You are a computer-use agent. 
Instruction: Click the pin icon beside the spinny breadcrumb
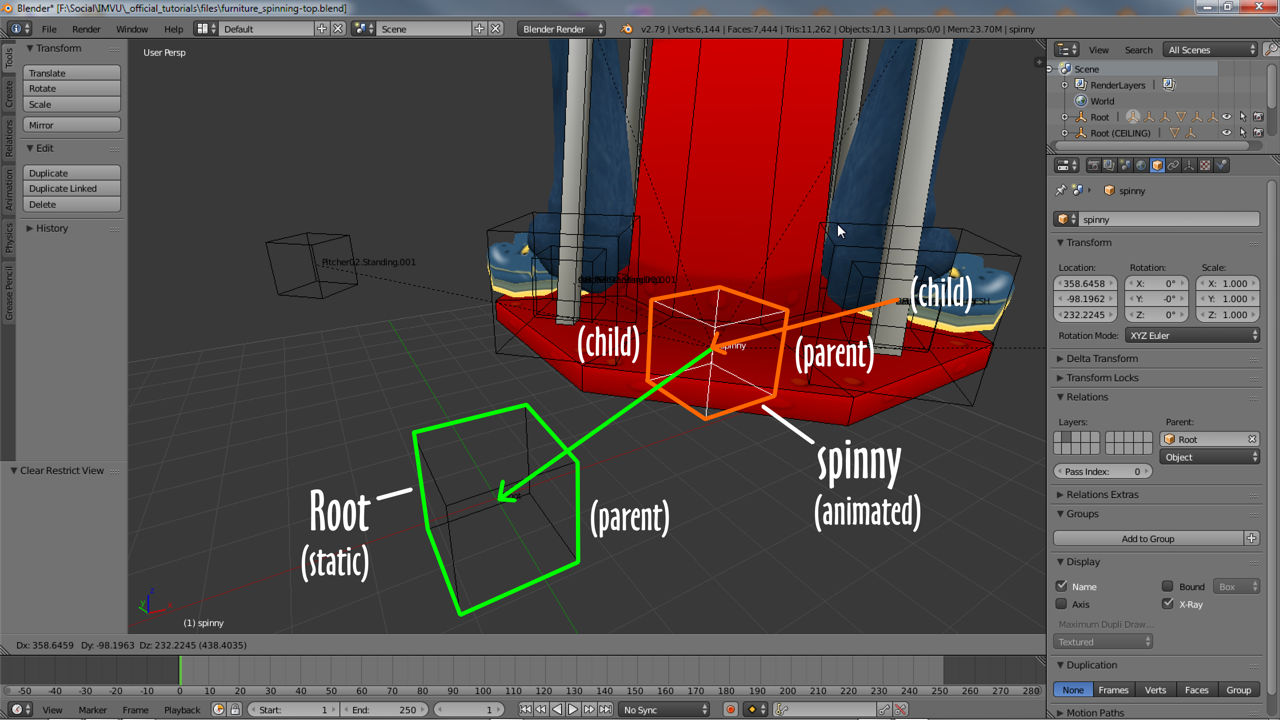tap(1061, 190)
